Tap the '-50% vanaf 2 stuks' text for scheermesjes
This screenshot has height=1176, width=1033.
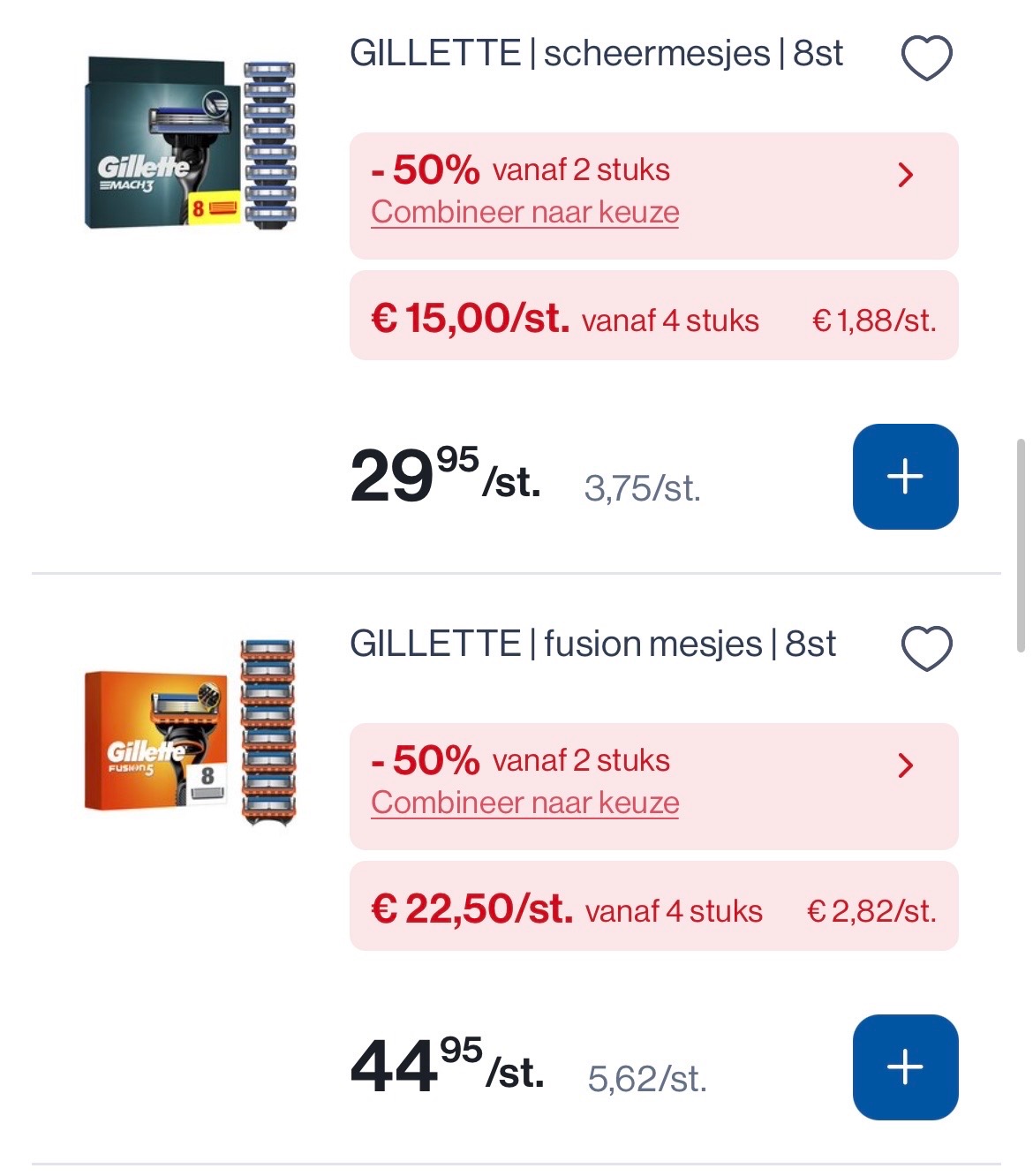point(520,170)
